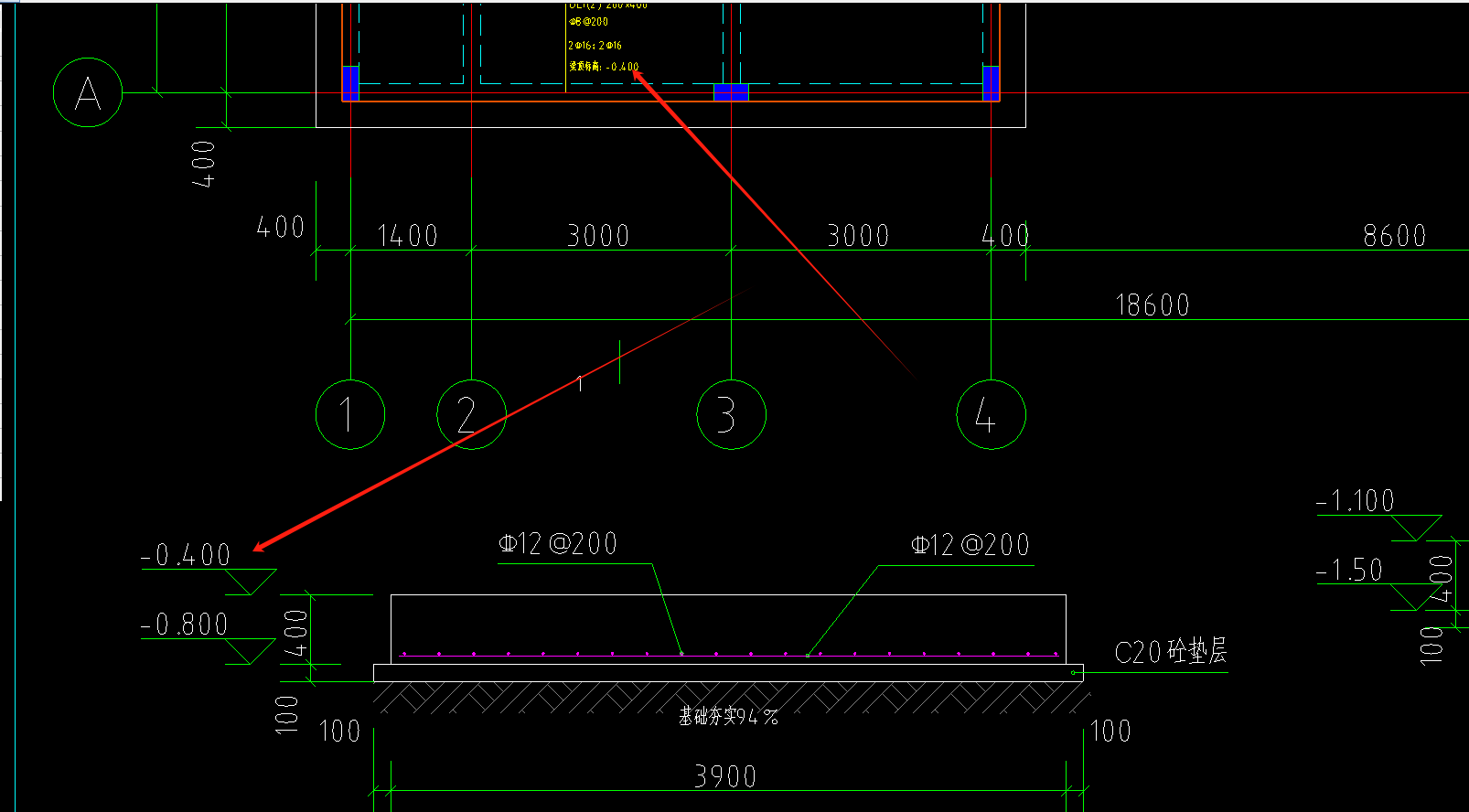Select the -1.50 elevation label
The height and width of the screenshot is (812, 1469).
1349,571
